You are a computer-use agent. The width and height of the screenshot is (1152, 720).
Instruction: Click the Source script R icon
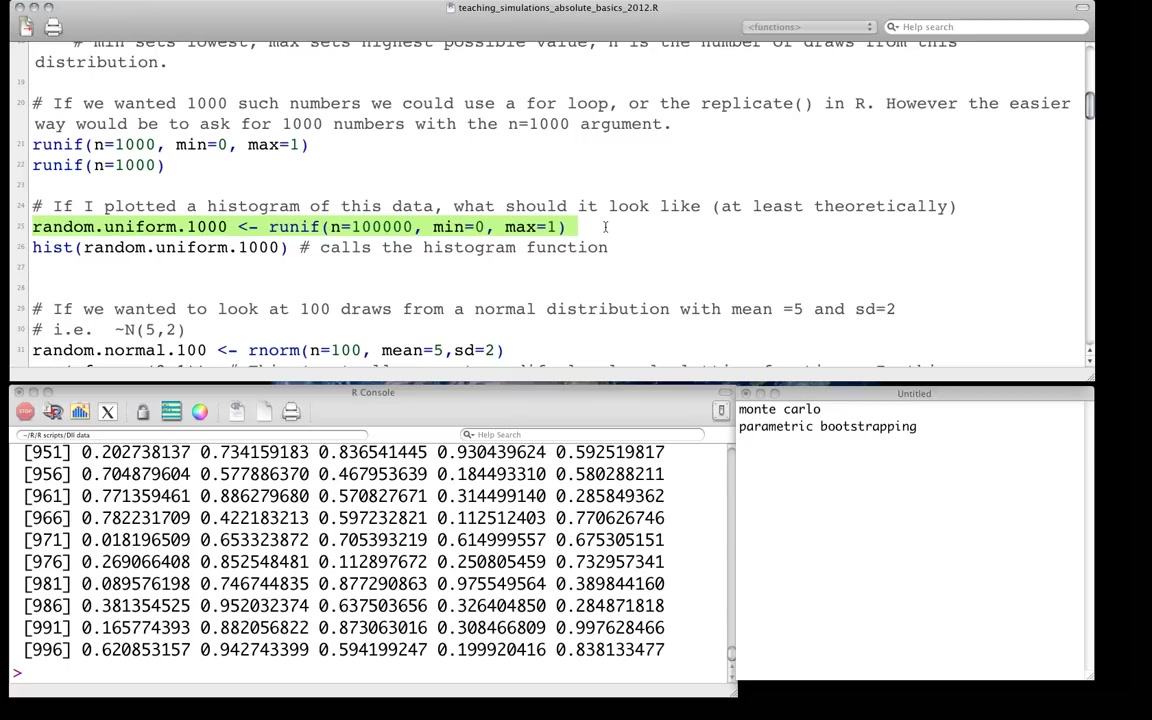coord(52,411)
